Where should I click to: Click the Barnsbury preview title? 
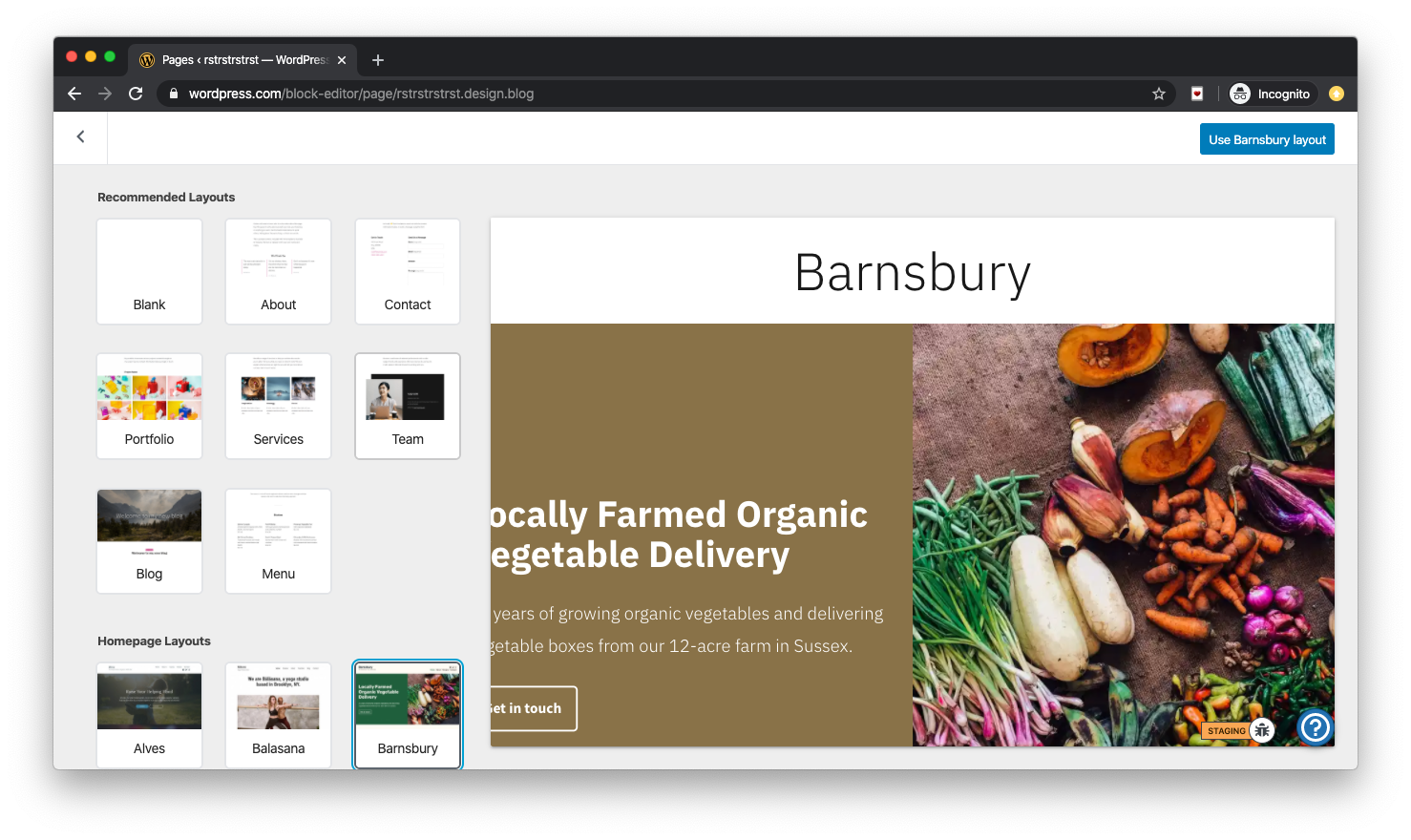tap(913, 273)
